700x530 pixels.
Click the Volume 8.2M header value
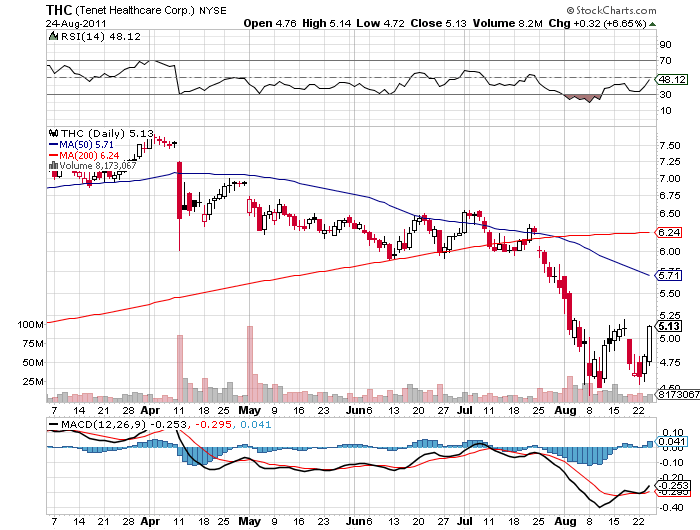(x=508, y=23)
